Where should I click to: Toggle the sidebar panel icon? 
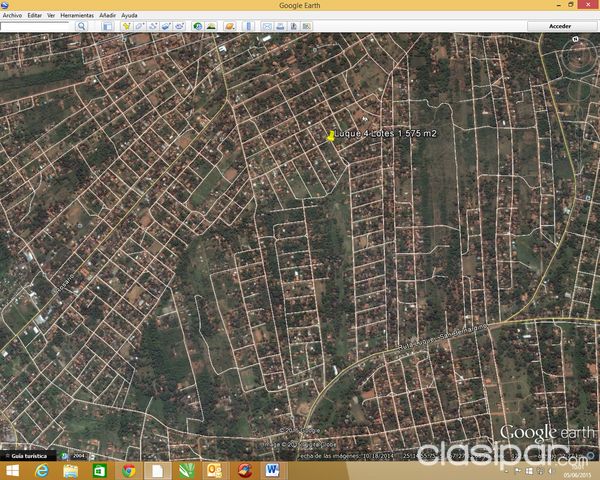(108, 26)
